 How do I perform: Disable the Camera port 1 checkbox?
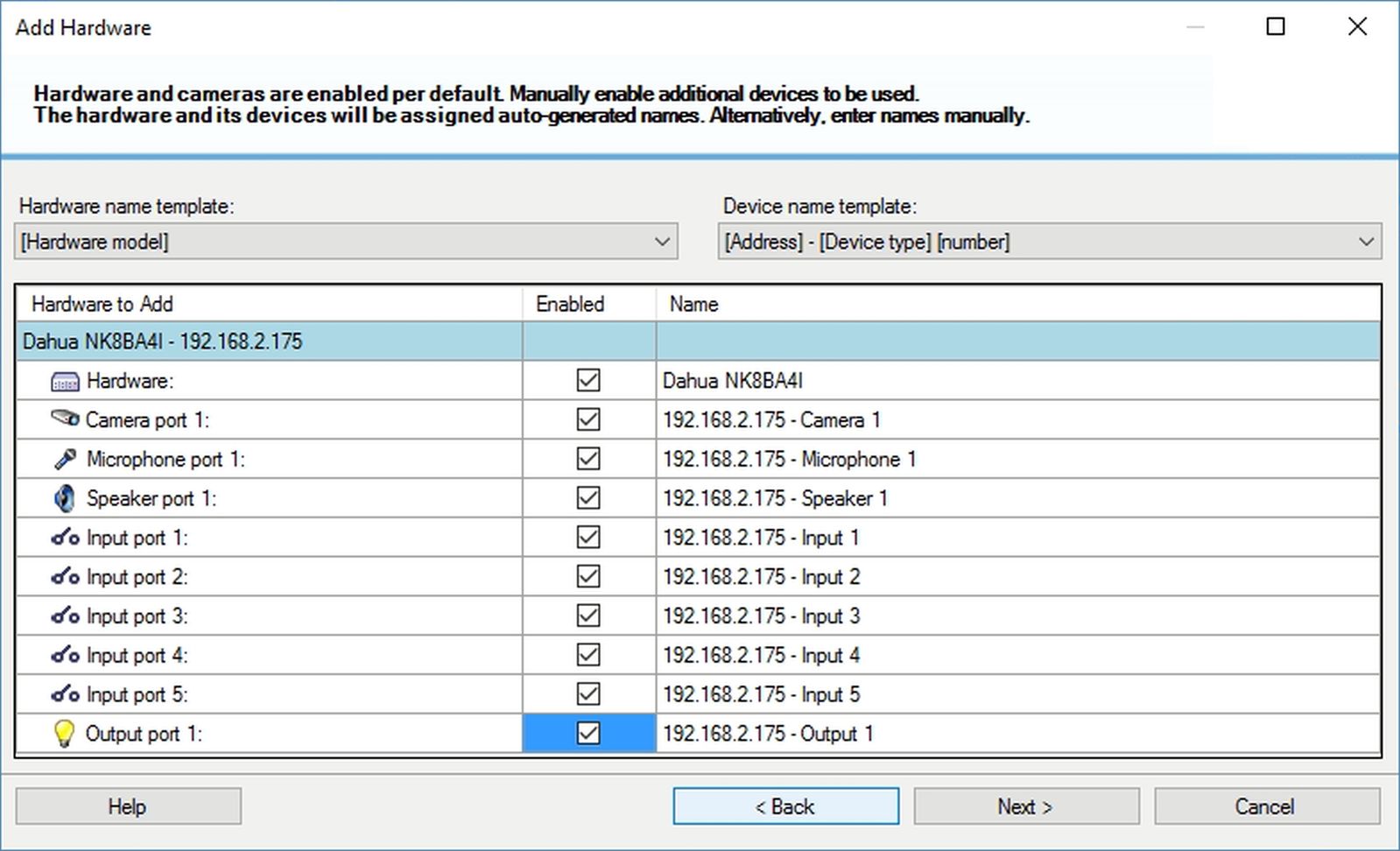coord(588,419)
